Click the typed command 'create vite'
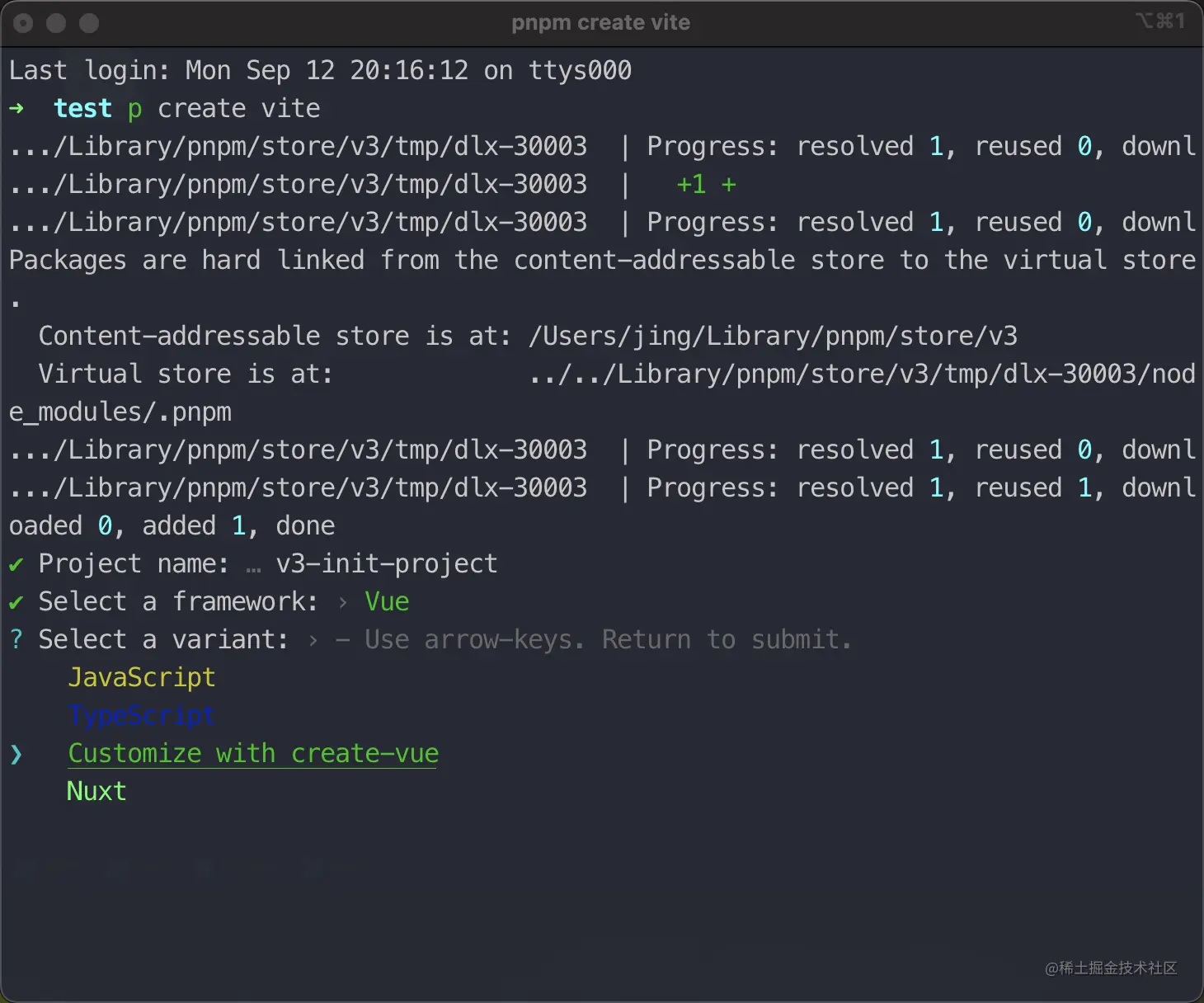 click(239, 108)
